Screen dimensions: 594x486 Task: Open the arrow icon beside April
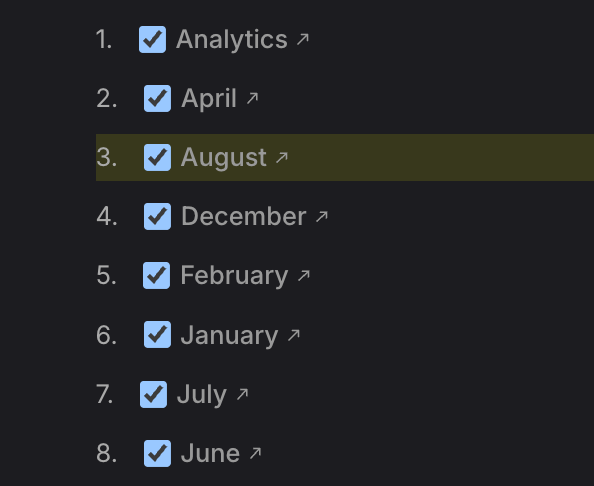click(252, 98)
